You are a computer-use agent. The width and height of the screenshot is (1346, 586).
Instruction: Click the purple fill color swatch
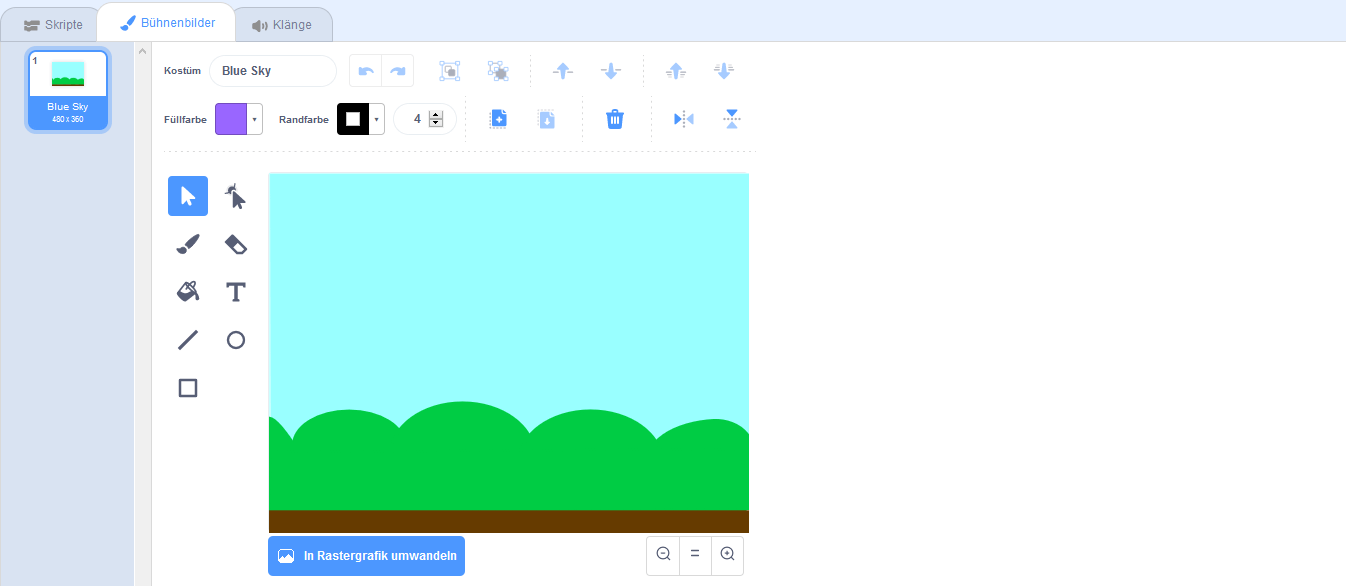pos(231,119)
